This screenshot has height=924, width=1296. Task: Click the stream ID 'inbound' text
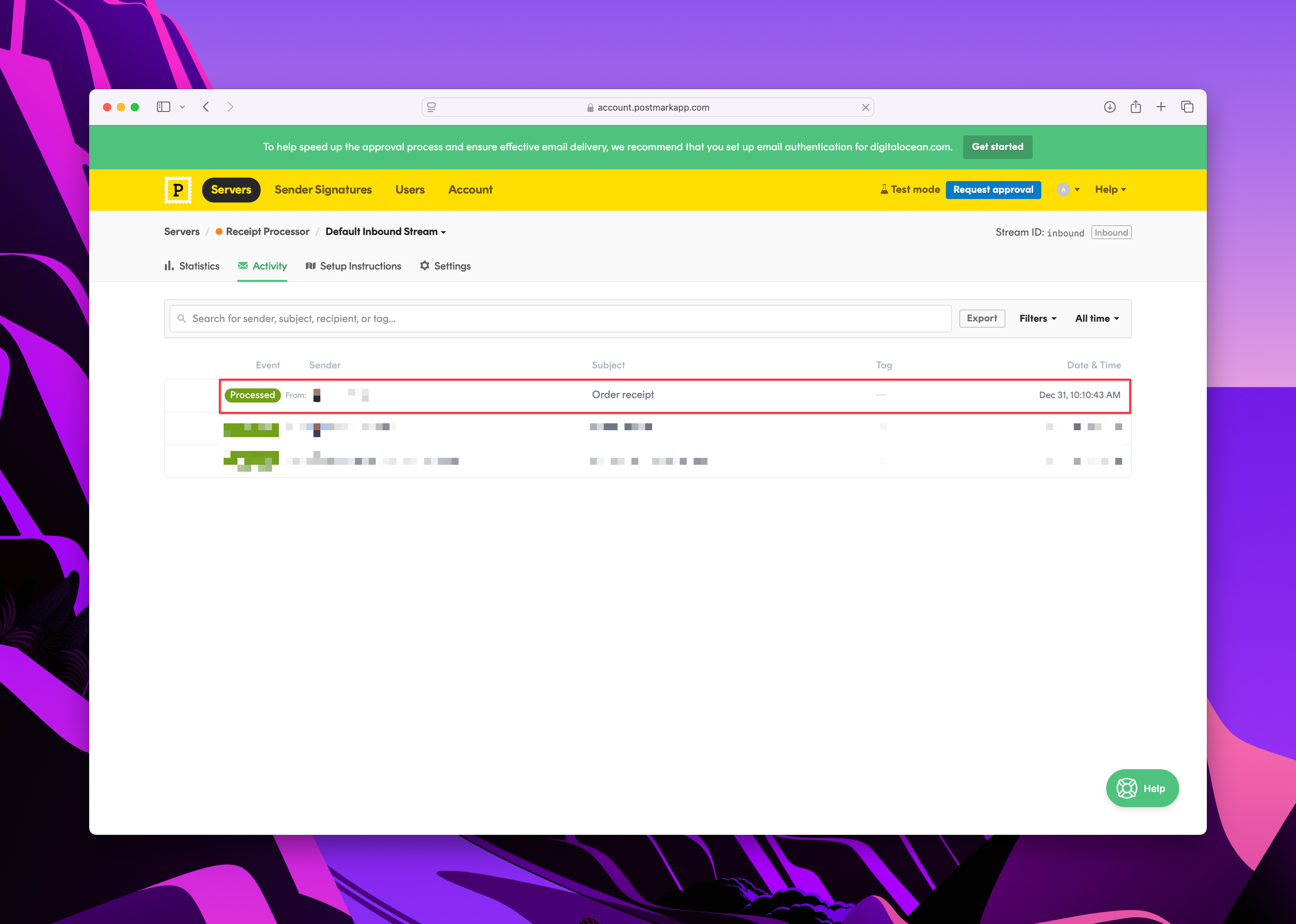(1065, 233)
